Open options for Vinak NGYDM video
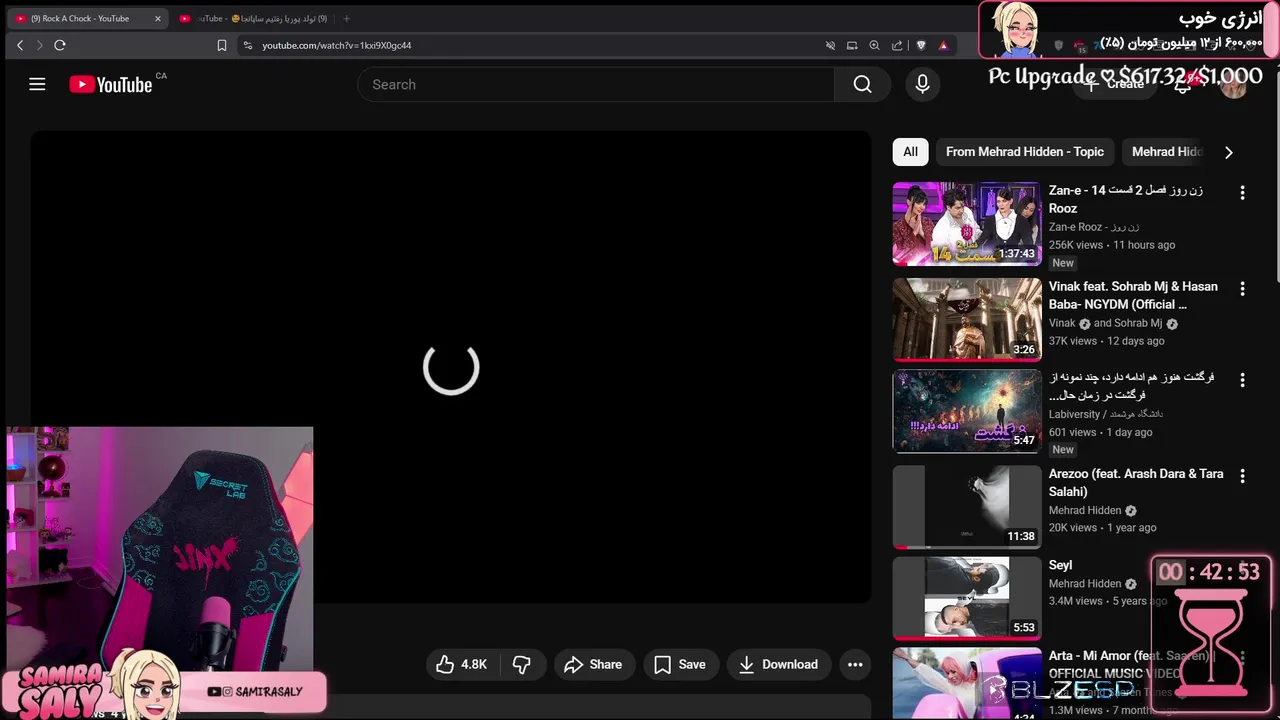 (1242, 289)
